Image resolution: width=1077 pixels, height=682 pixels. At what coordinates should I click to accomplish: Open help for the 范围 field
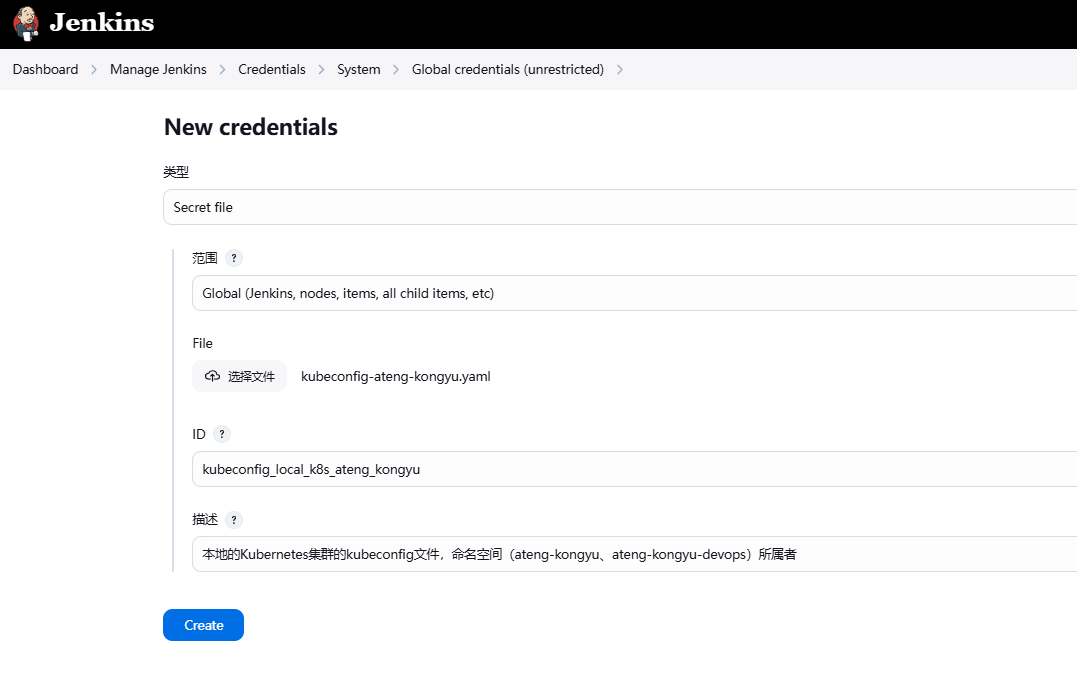[x=234, y=258]
